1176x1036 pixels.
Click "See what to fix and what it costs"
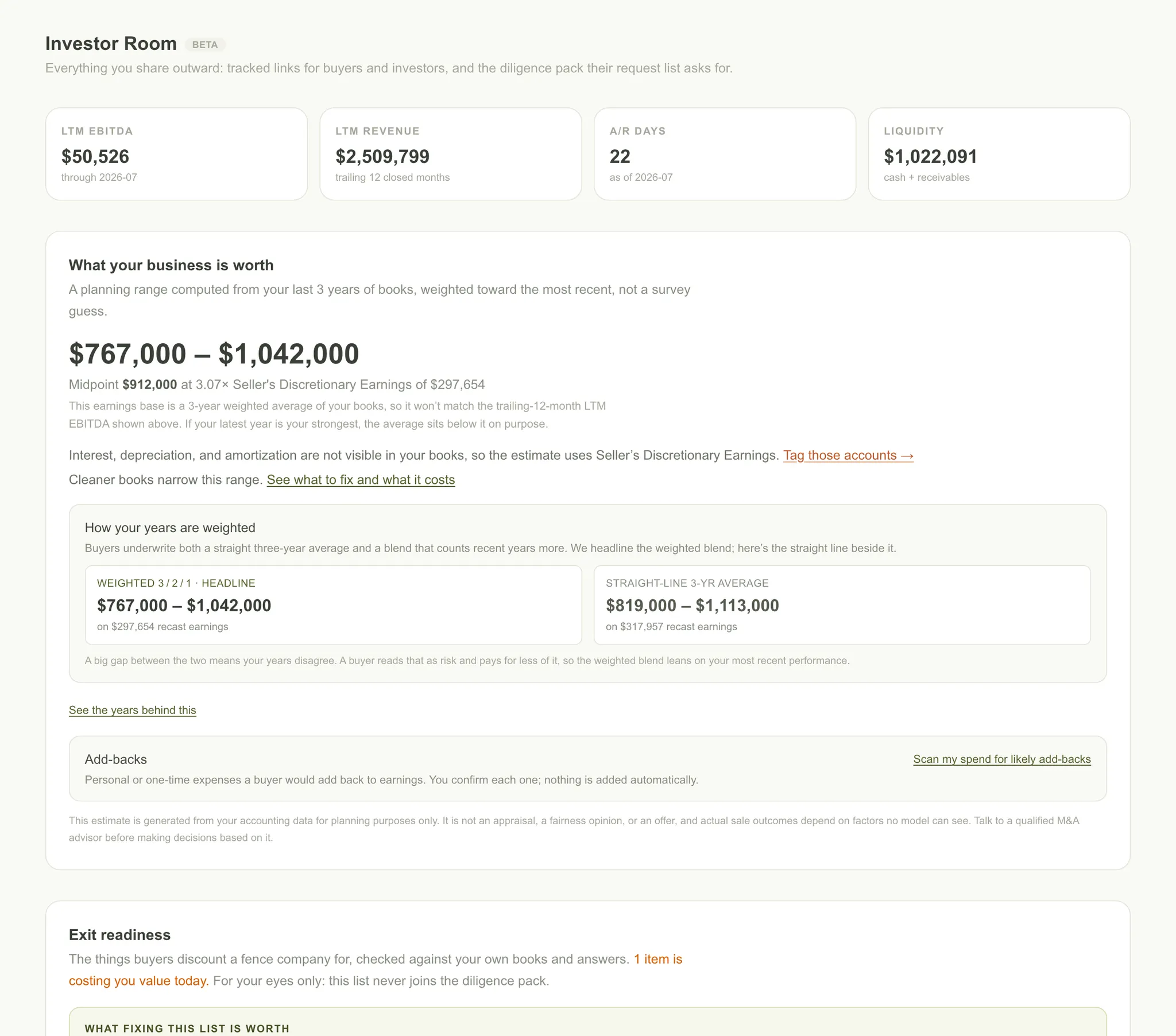(x=361, y=480)
